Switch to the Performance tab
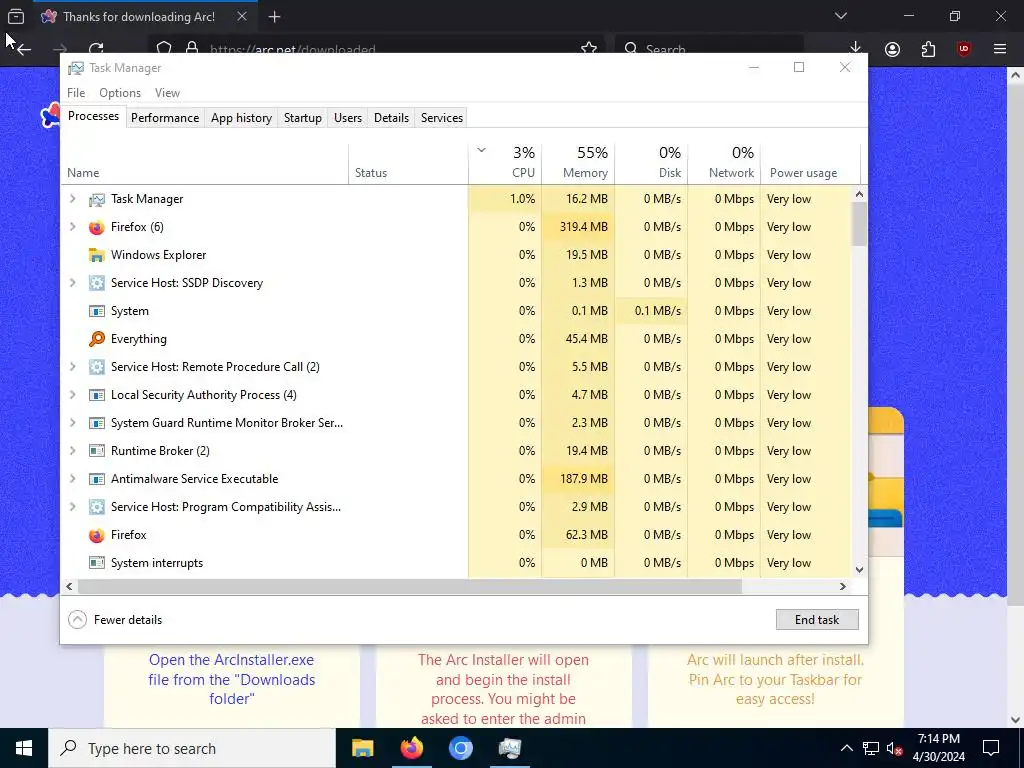Screen dimensions: 1024x768 point(165,118)
